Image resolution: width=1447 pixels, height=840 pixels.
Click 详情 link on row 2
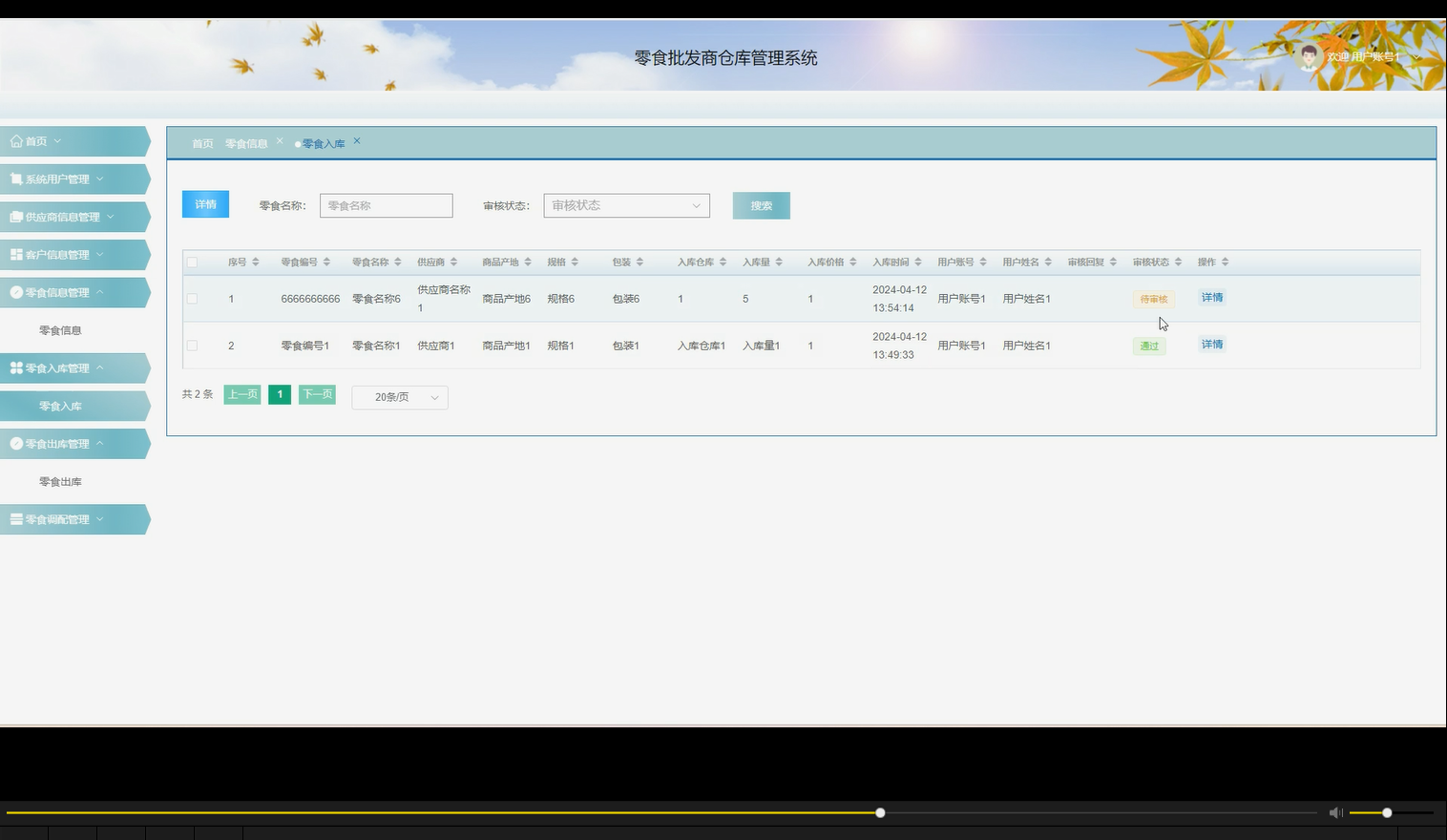[x=1210, y=345]
